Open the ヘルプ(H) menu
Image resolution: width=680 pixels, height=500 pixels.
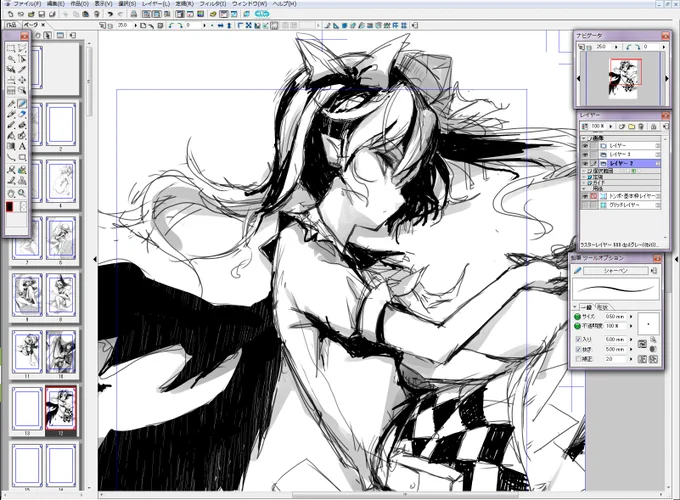284,3
